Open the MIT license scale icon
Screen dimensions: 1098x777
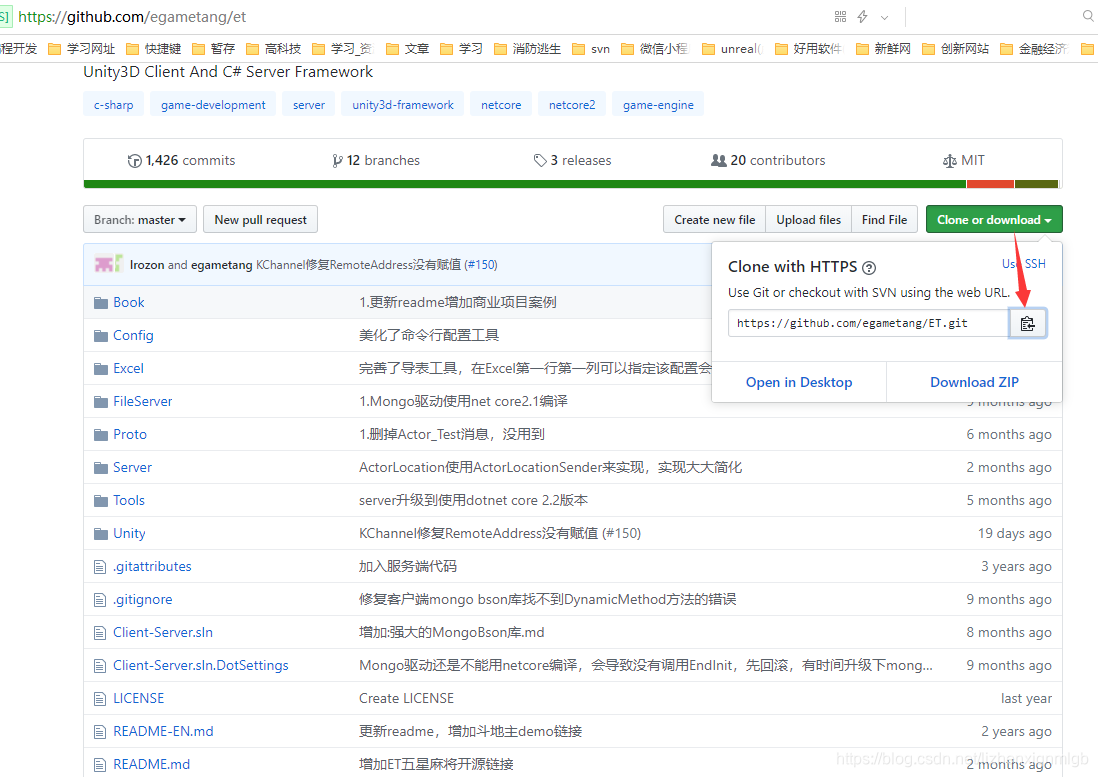pyautogui.click(x=950, y=159)
